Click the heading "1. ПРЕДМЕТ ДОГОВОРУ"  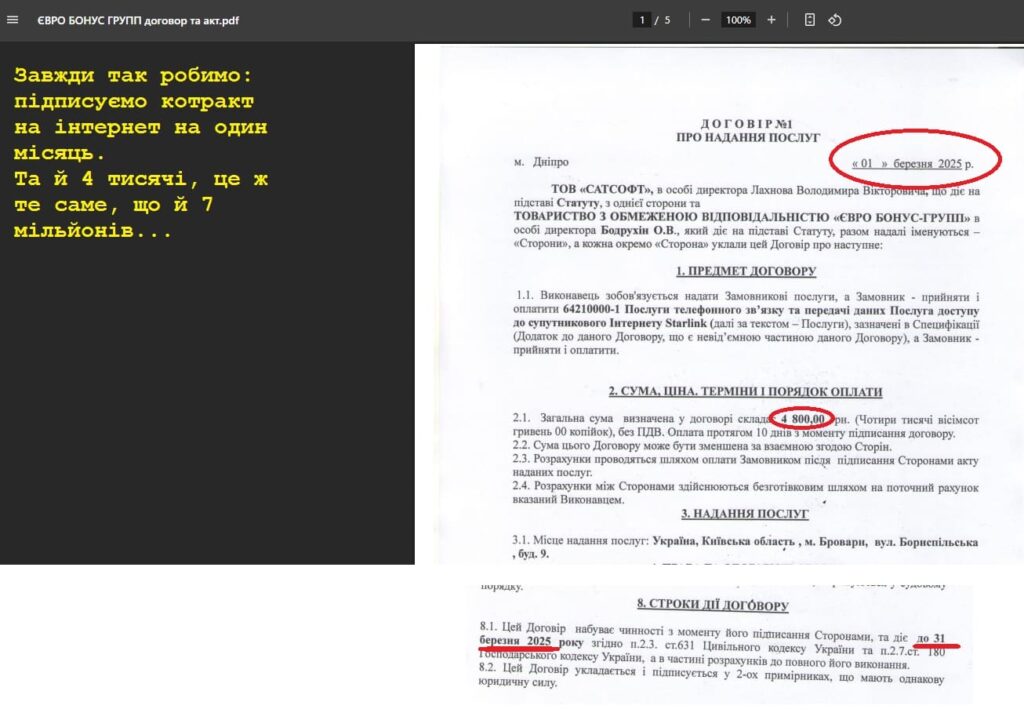(746, 271)
